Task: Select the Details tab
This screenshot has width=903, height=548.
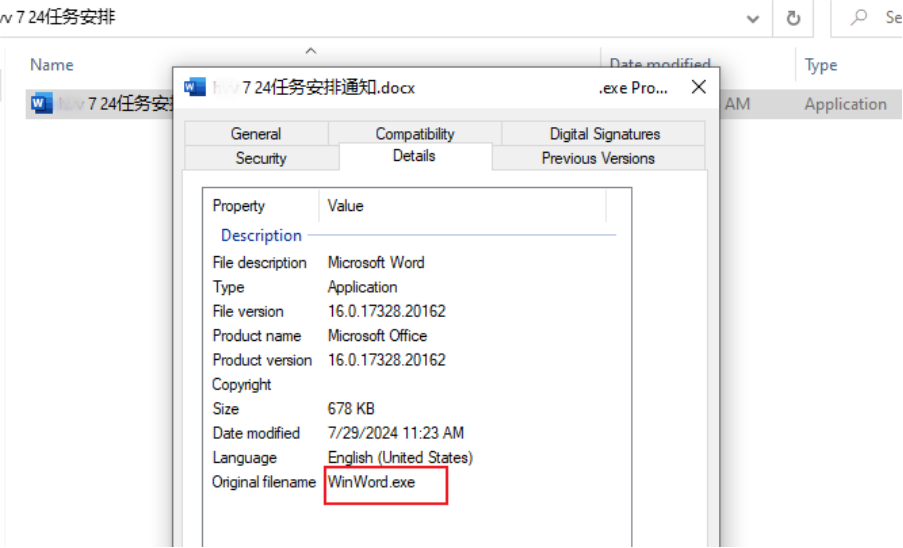Action: click(414, 156)
